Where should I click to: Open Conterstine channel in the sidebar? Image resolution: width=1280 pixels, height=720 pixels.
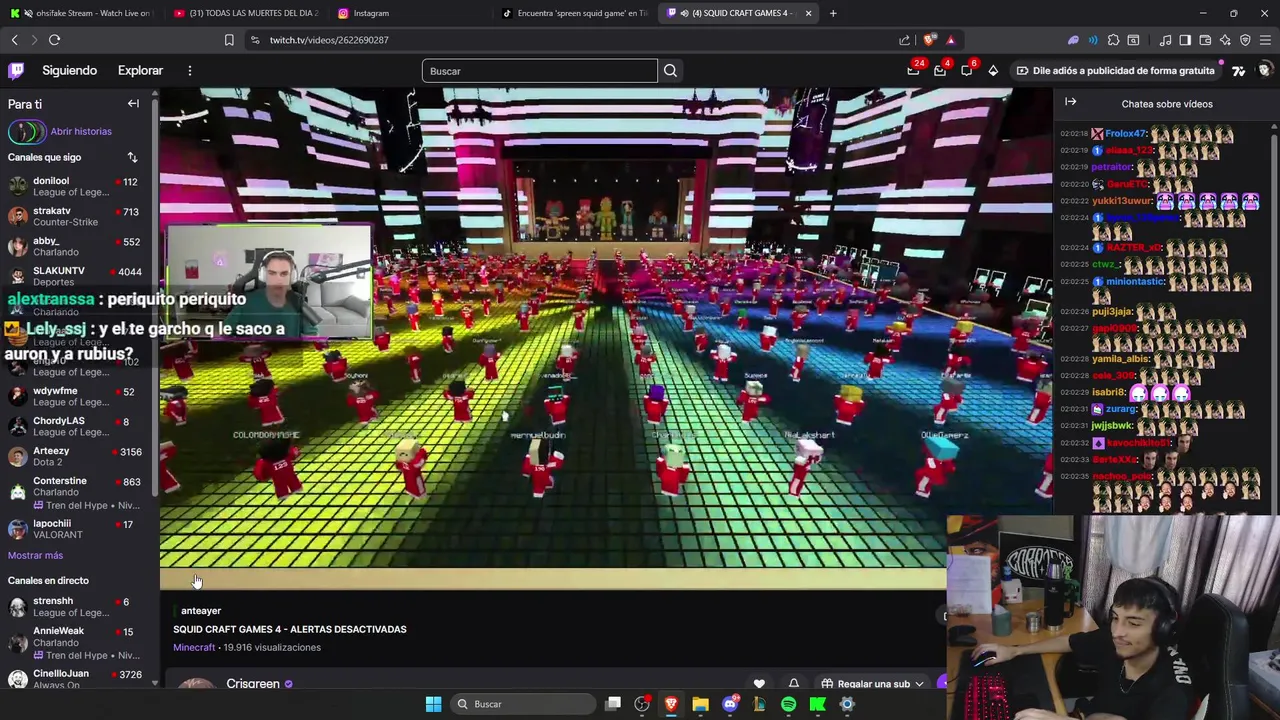click(78, 492)
